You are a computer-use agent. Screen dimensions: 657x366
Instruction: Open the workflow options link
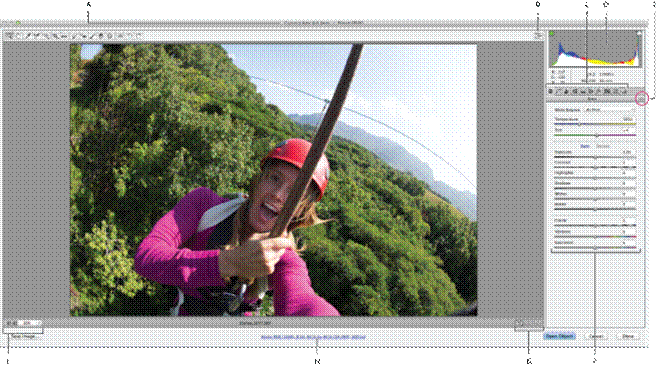(x=313, y=337)
